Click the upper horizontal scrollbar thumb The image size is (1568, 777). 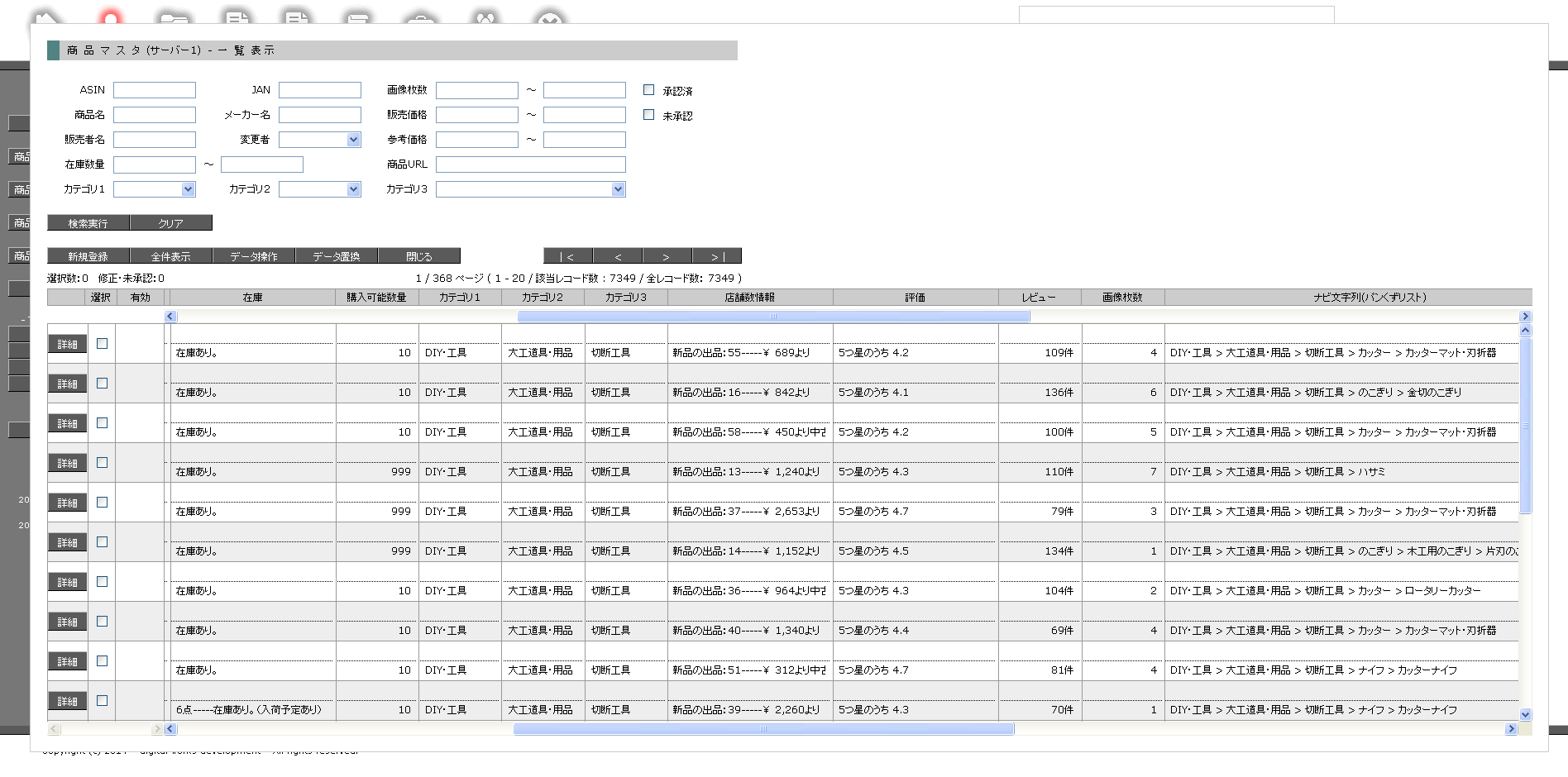pos(773,317)
